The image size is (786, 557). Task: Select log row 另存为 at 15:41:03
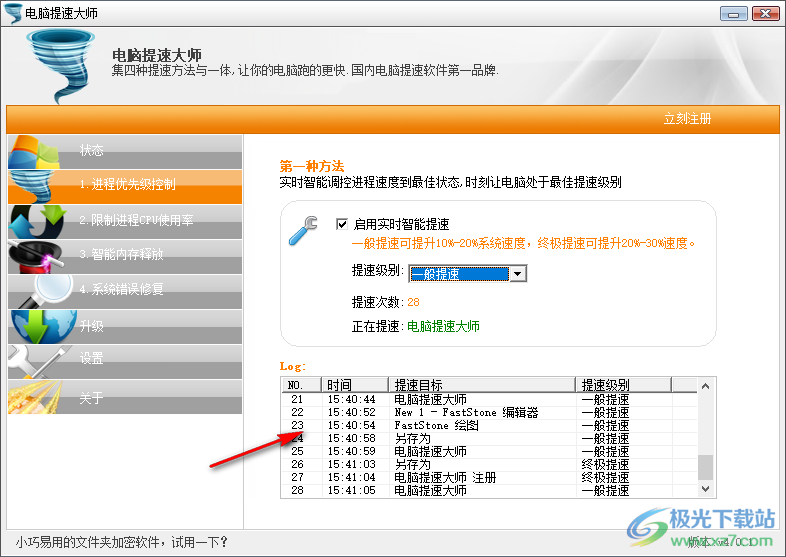point(489,465)
